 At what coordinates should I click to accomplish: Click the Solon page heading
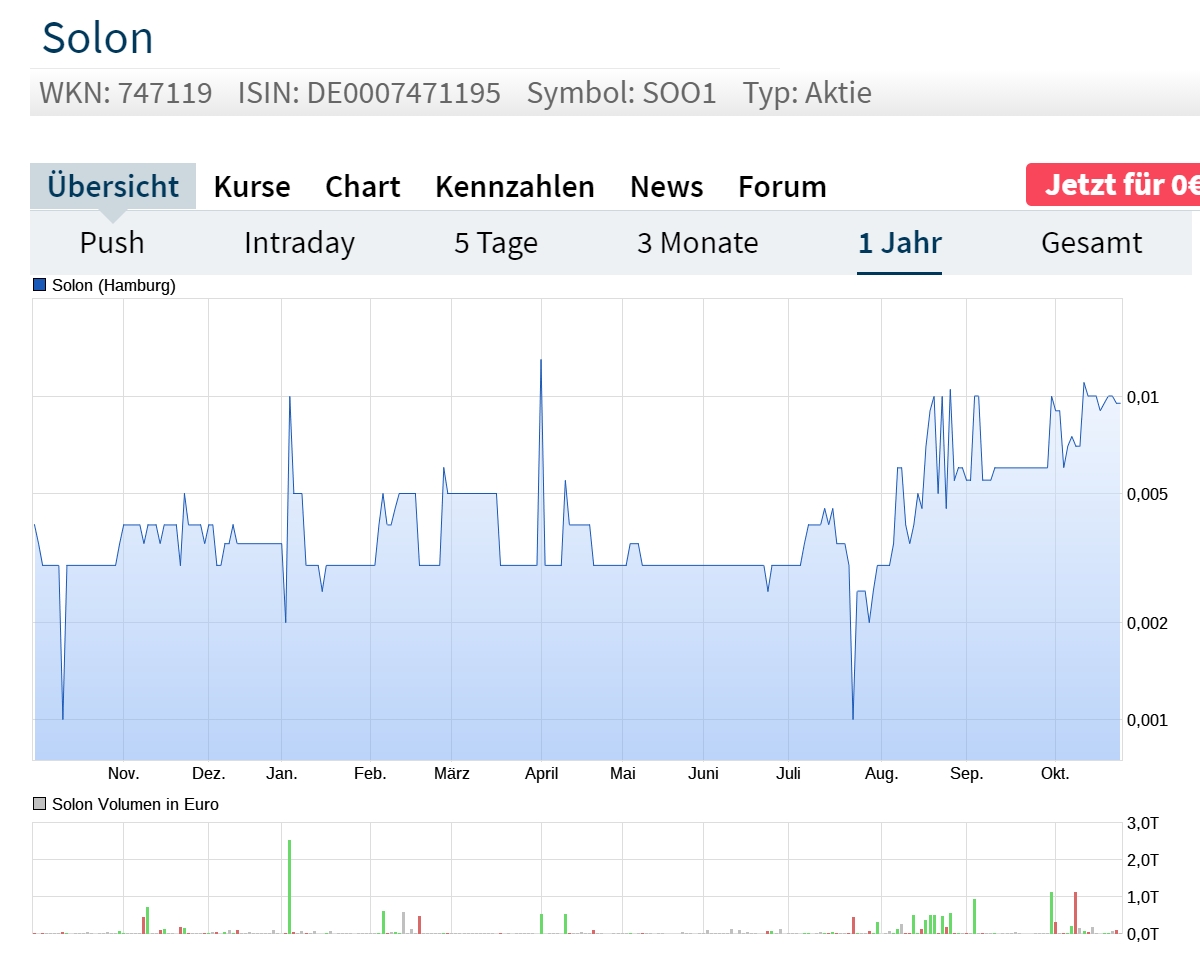98,38
